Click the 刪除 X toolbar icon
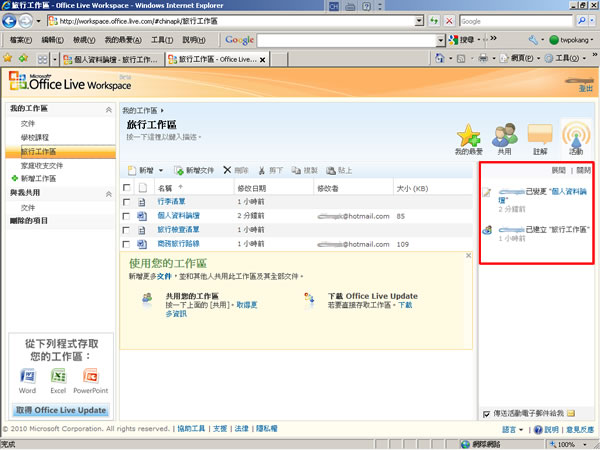 227,170
